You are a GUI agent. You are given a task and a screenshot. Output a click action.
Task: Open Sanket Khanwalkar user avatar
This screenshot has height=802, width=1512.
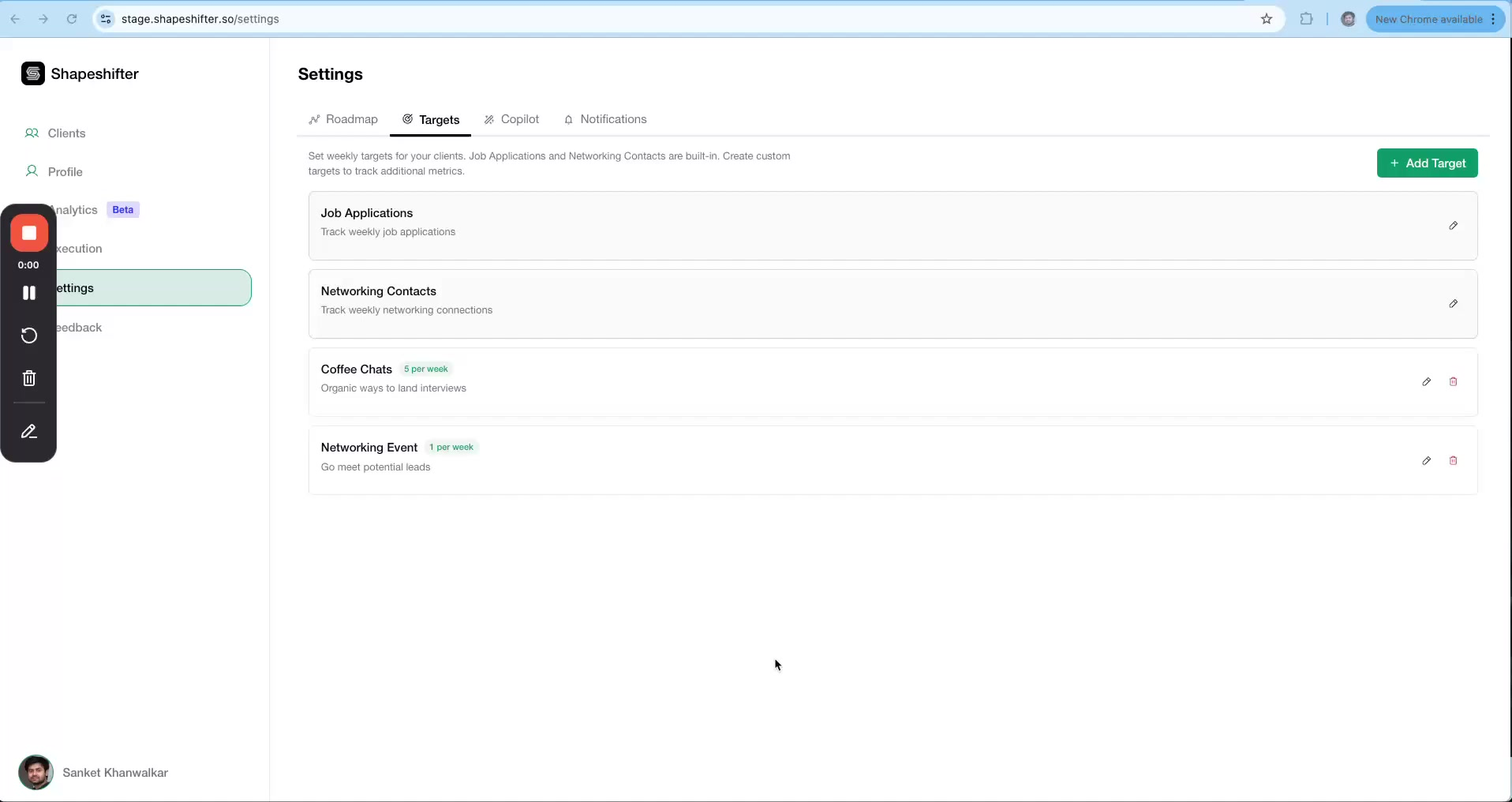pyautogui.click(x=36, y=773)
